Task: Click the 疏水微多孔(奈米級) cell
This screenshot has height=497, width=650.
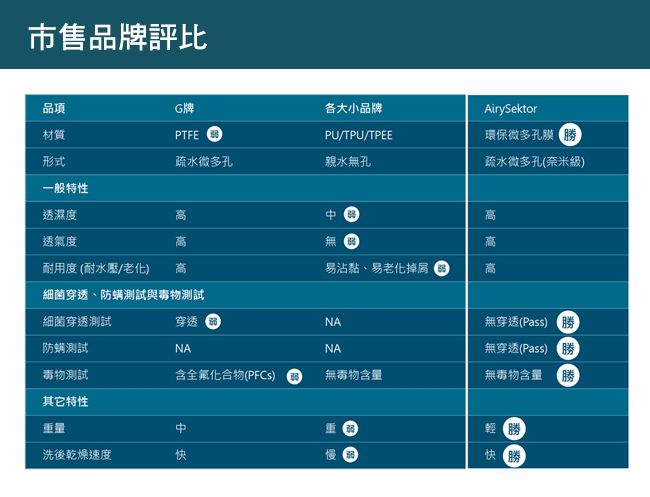Action: [535, 162]
